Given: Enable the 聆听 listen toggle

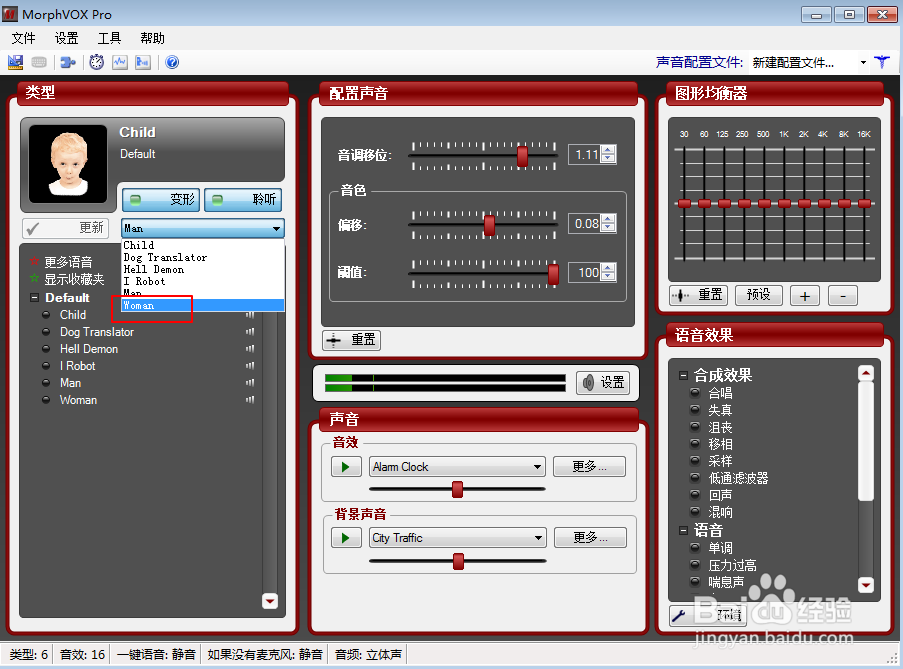Looking at the screenshot, I should point(243,200).
